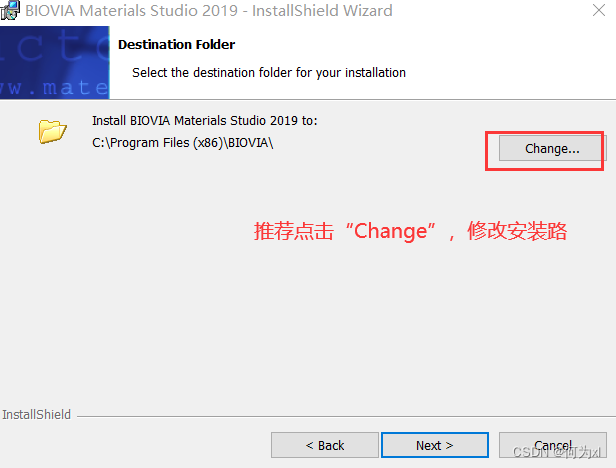The width and height of the screenshot is (616, 468).
Task: Click the CSDN watermark text
Action: point(557,452)
